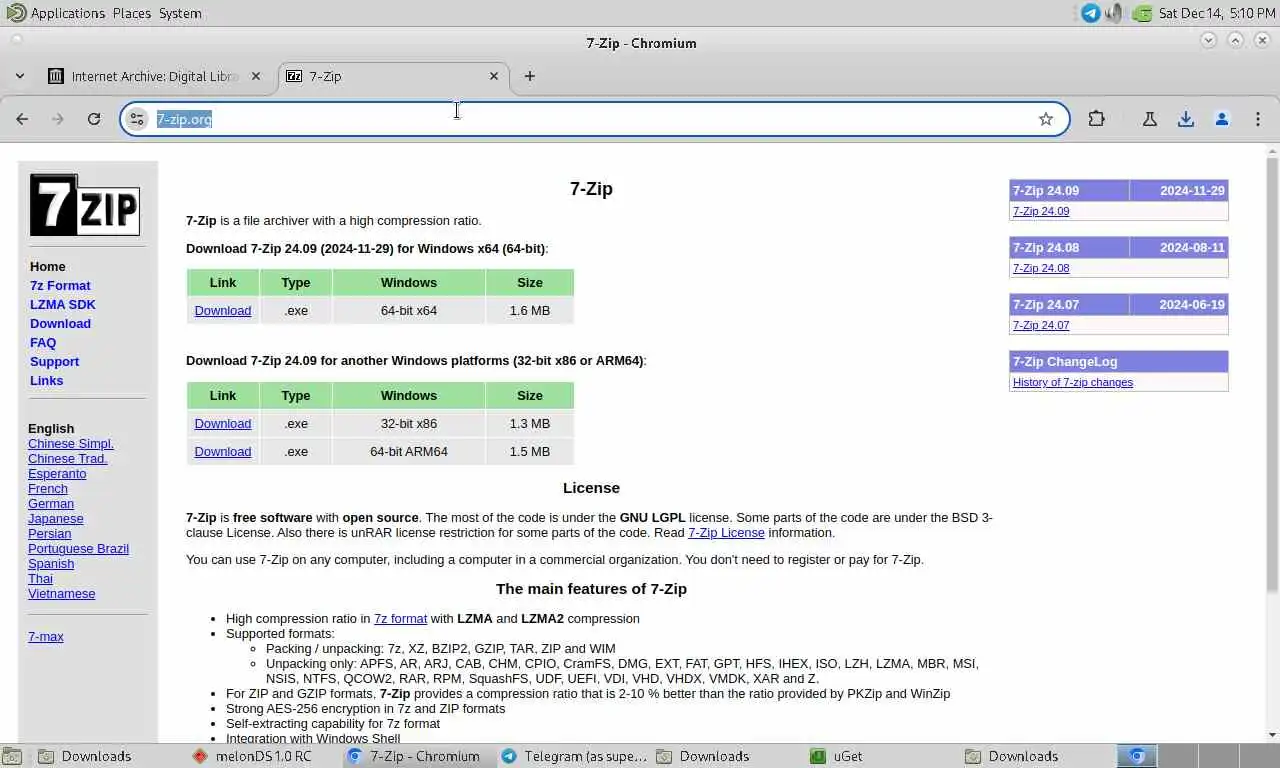
Task: Switch language to Vietnamese
Action: [x=62, y=594]
